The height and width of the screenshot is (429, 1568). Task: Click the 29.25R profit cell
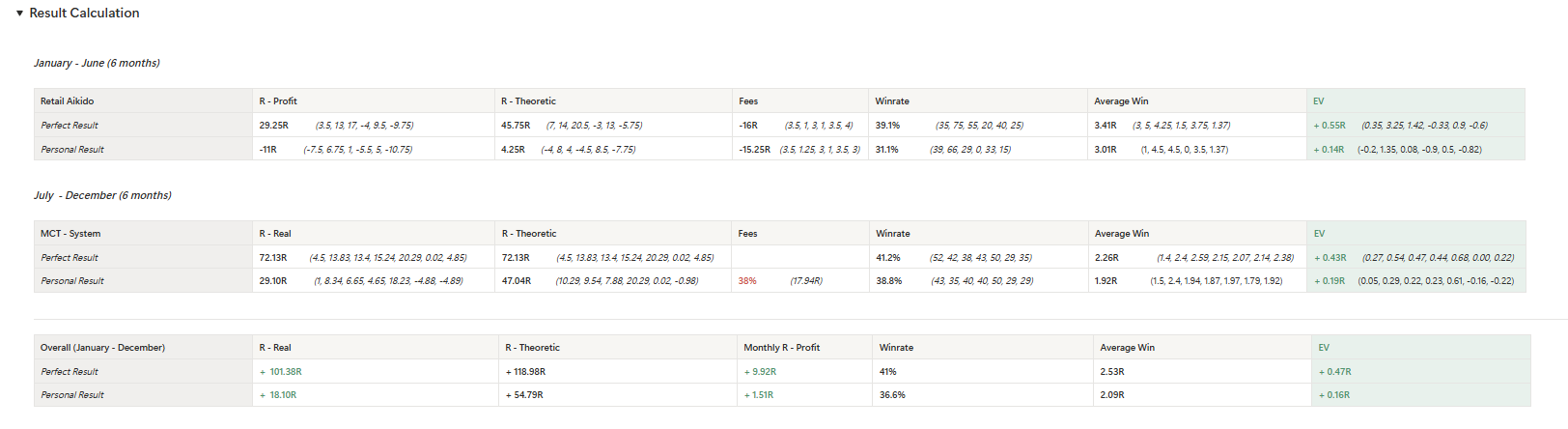tap(374, 125)
